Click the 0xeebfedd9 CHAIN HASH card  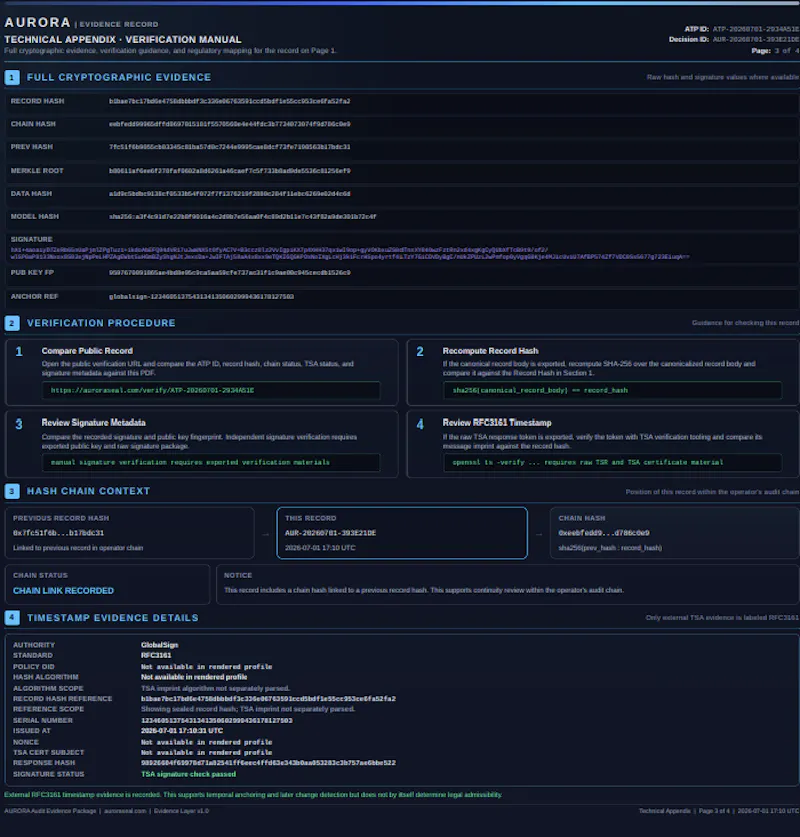click(x=675, y=533)
